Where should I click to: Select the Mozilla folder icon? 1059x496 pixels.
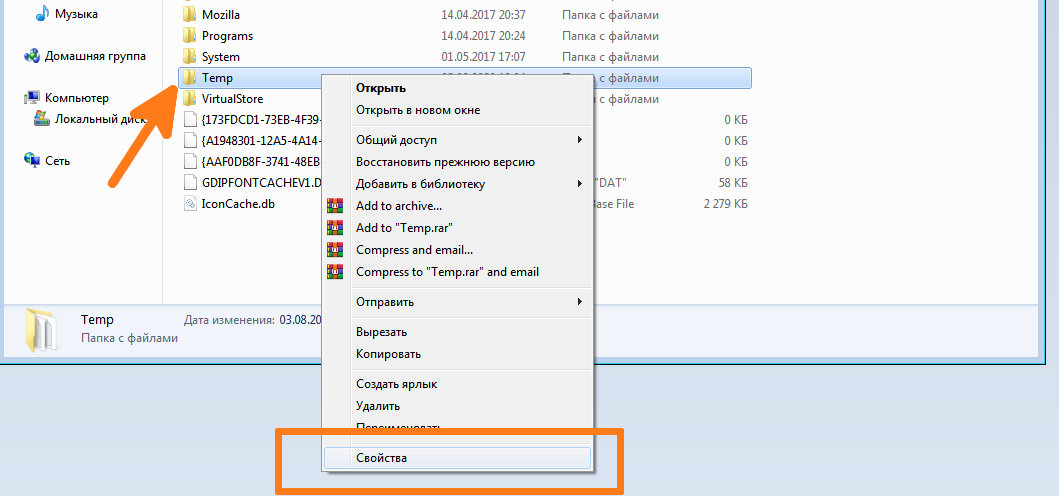(x=190, y=15)
